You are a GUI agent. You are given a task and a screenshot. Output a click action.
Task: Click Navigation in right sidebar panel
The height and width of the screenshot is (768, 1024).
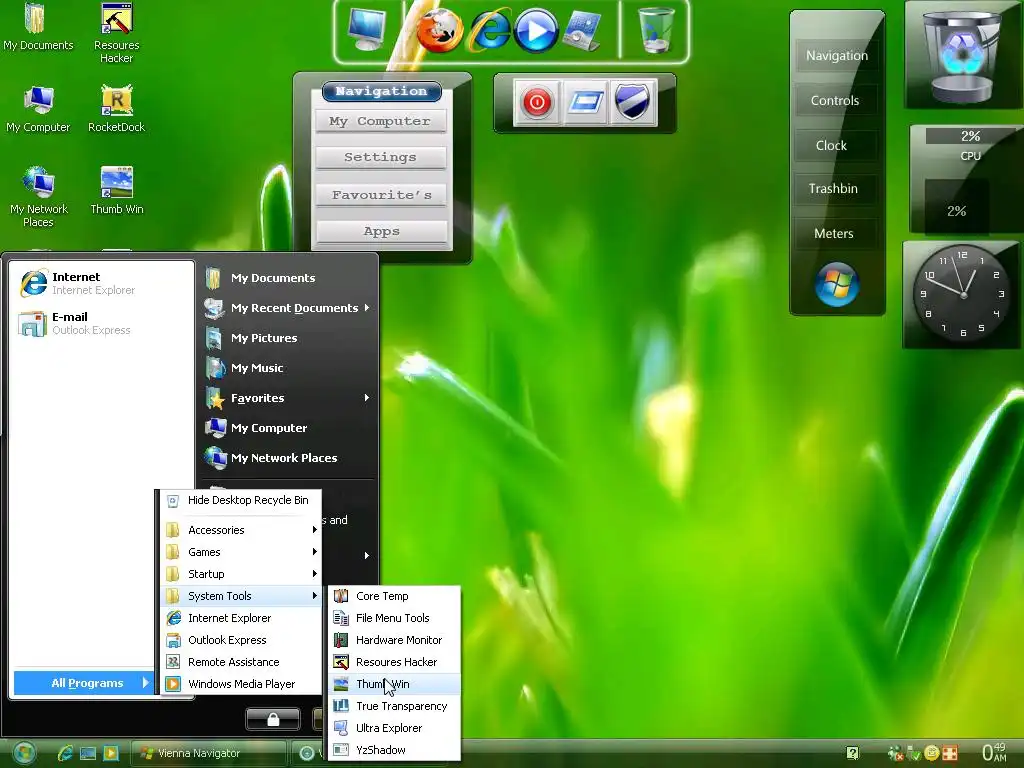837,56
